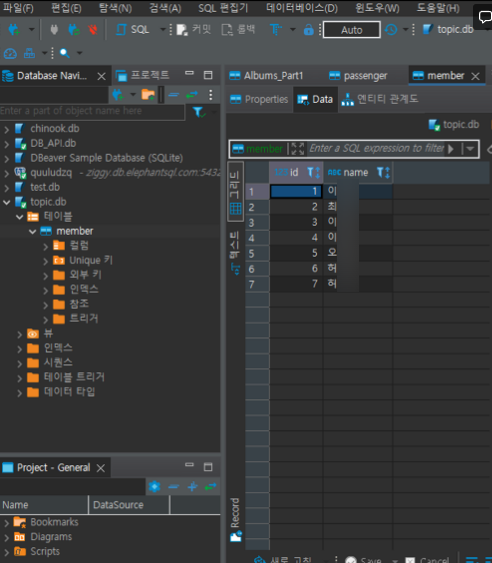Image resolution: width=492 pixels, height=563 pixels.
Task: Collapse the member table tree node
Action: (32, 232)
